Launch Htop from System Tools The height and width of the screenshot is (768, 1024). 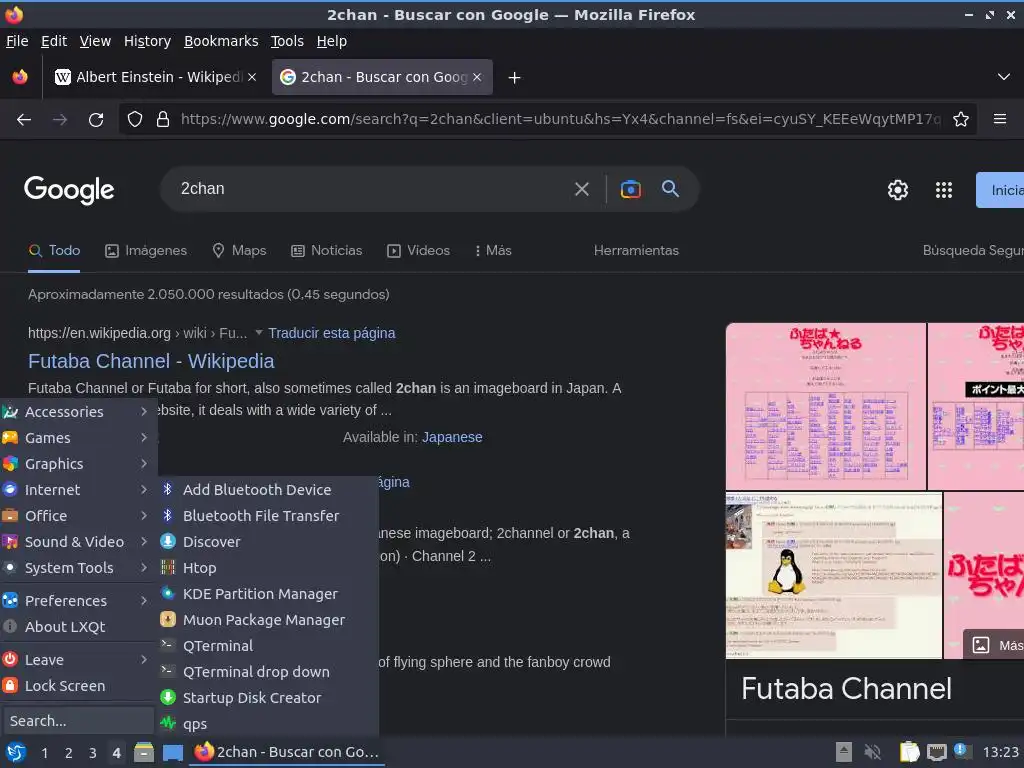click(269, 568)
